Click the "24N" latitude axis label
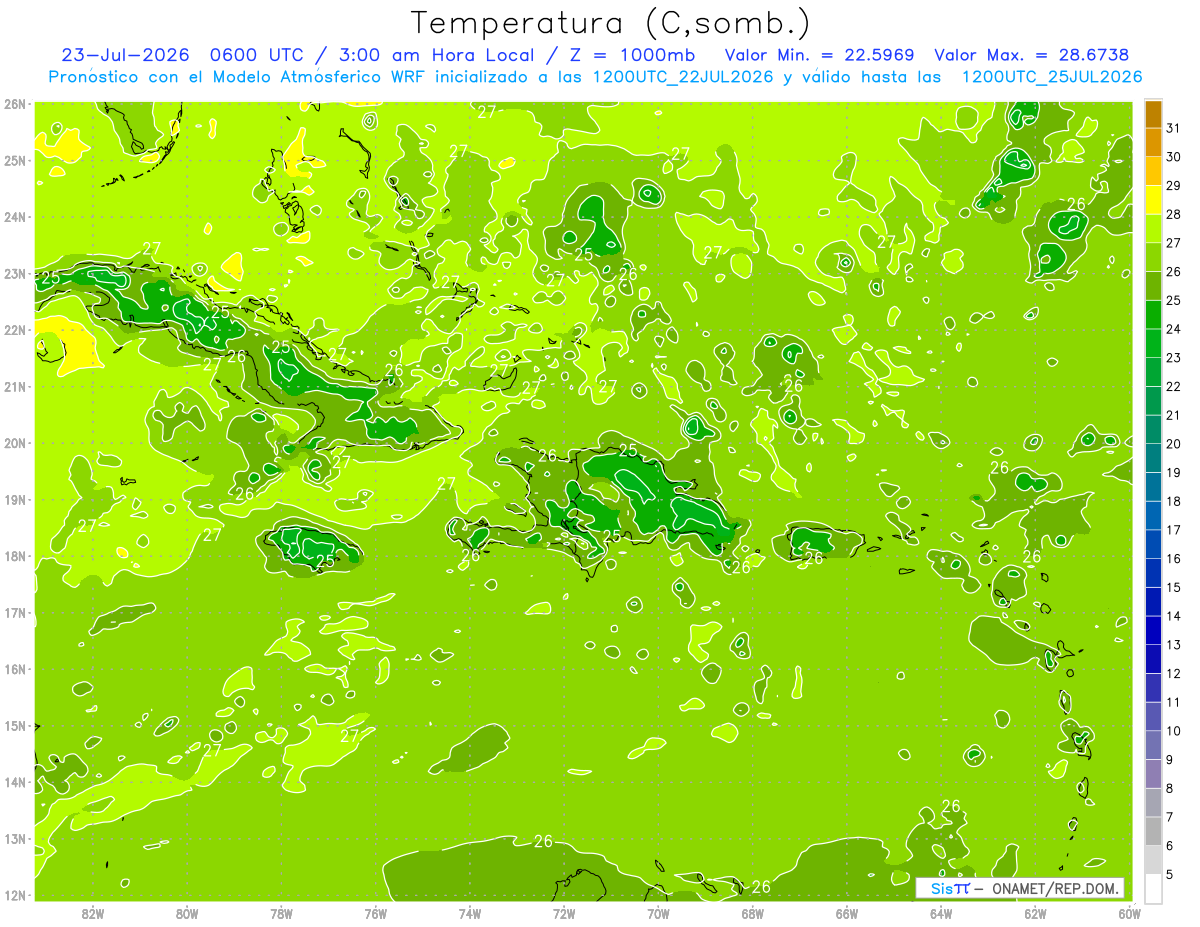 (x=16, y=216)
